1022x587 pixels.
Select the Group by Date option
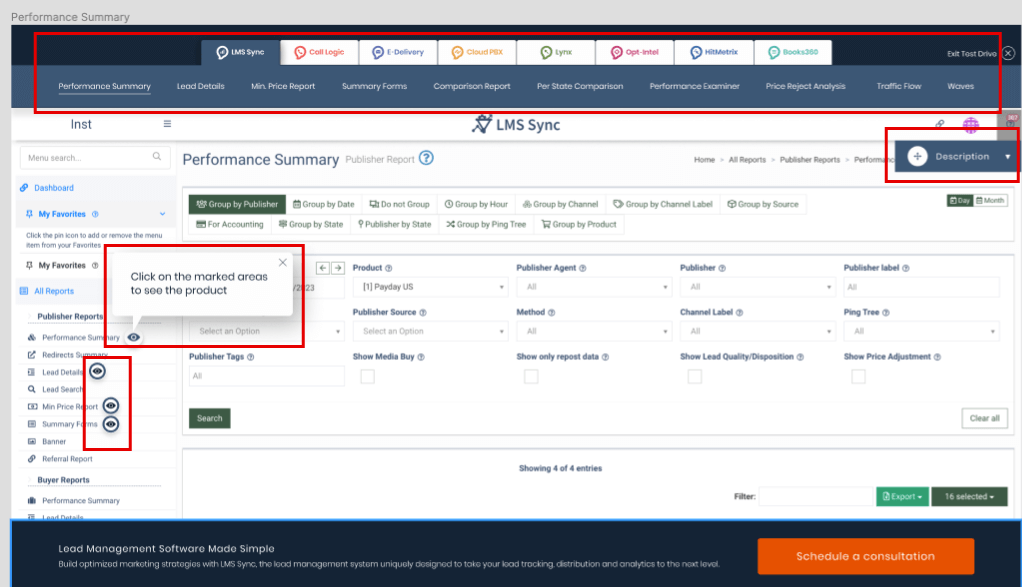[323, 205]
